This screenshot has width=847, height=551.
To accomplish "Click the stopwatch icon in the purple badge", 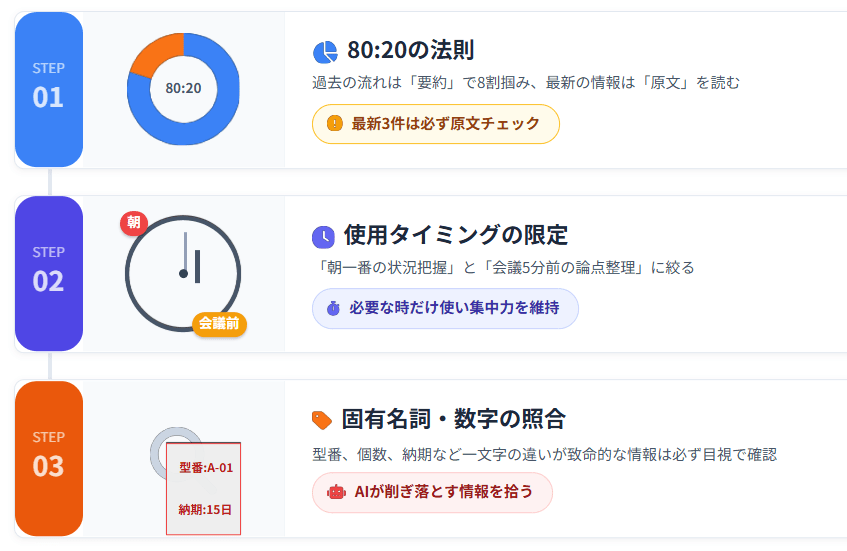I will click(333, 308).
